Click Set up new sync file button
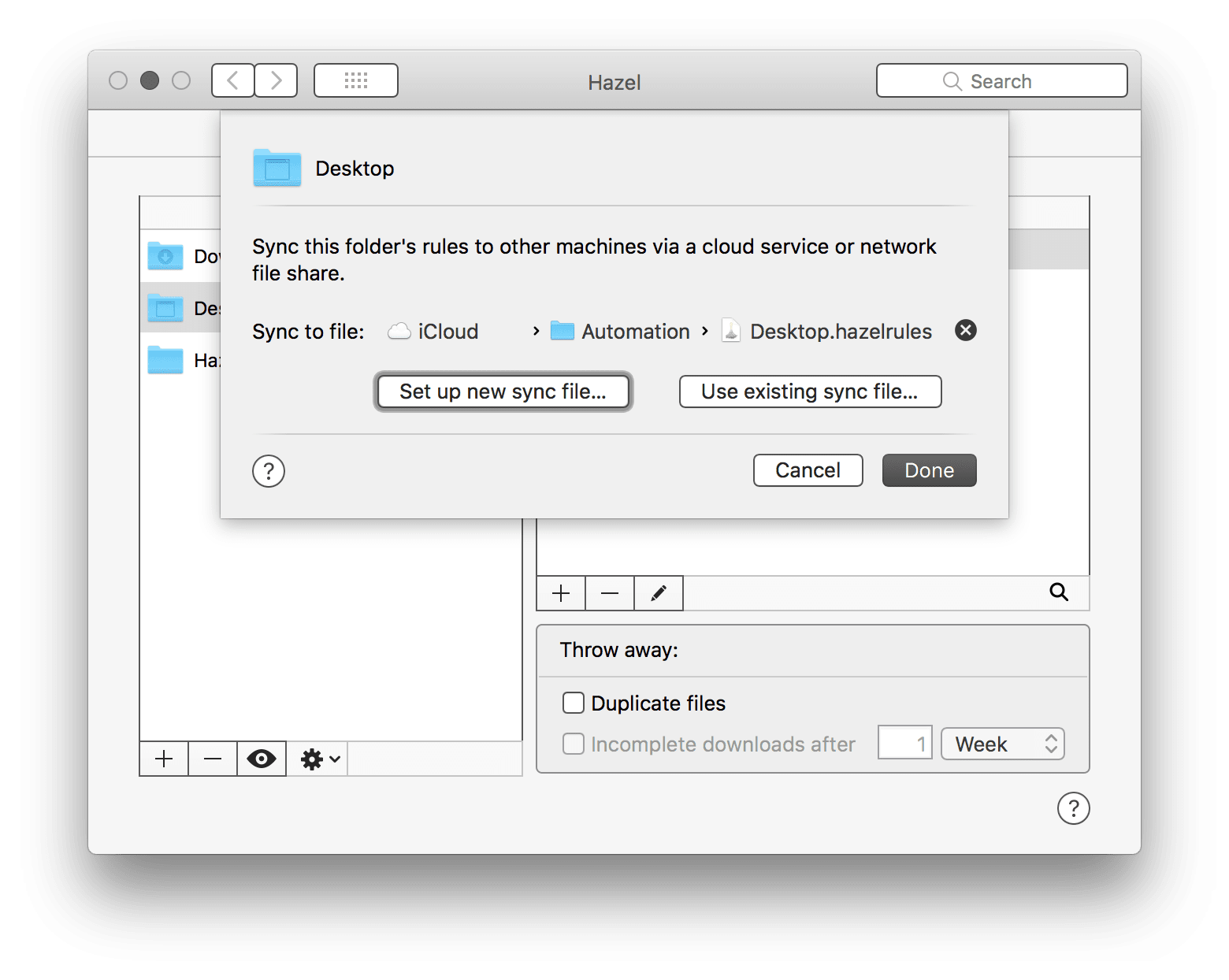The height and width of the screenshot is (980, 1229). (503, 392)
